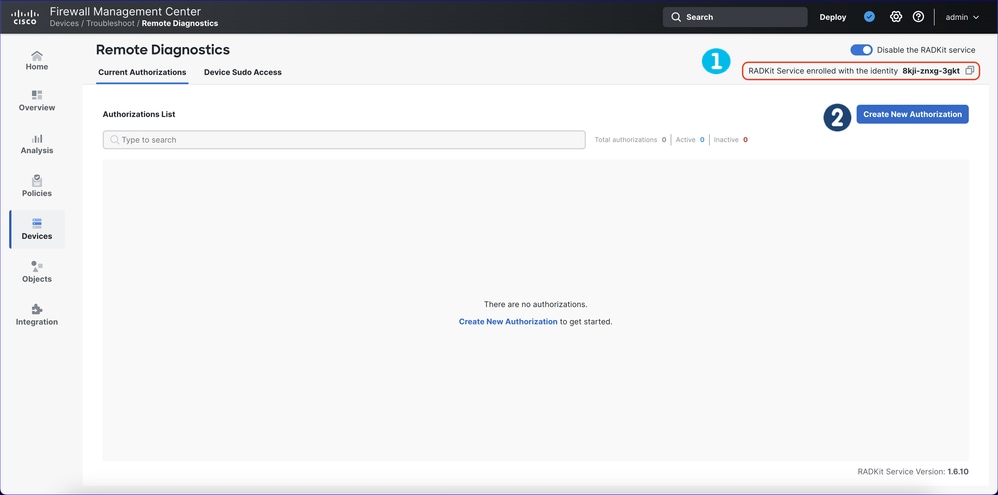Screen dimensions: 998x495
Task: Click the Devices breadcrumb link
Action: click(64, 24)
